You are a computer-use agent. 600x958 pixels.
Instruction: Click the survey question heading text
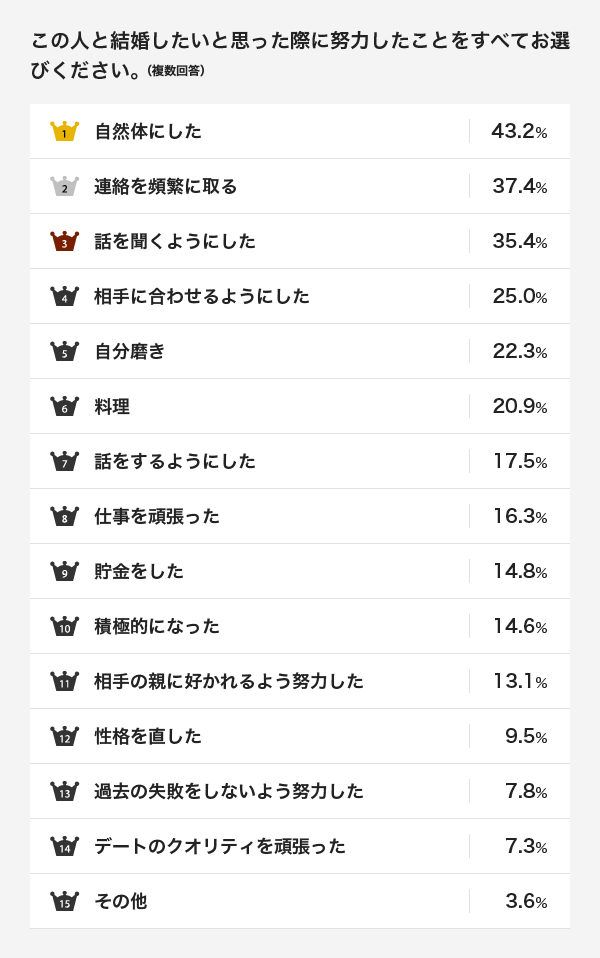(x=300, y=56)
